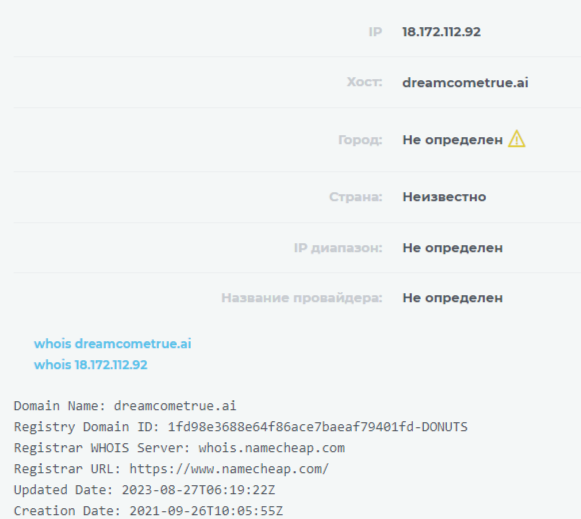This screenshot has height=519, width=581.
Task: Click the Страна value Неизвестно
Action: 444,197
